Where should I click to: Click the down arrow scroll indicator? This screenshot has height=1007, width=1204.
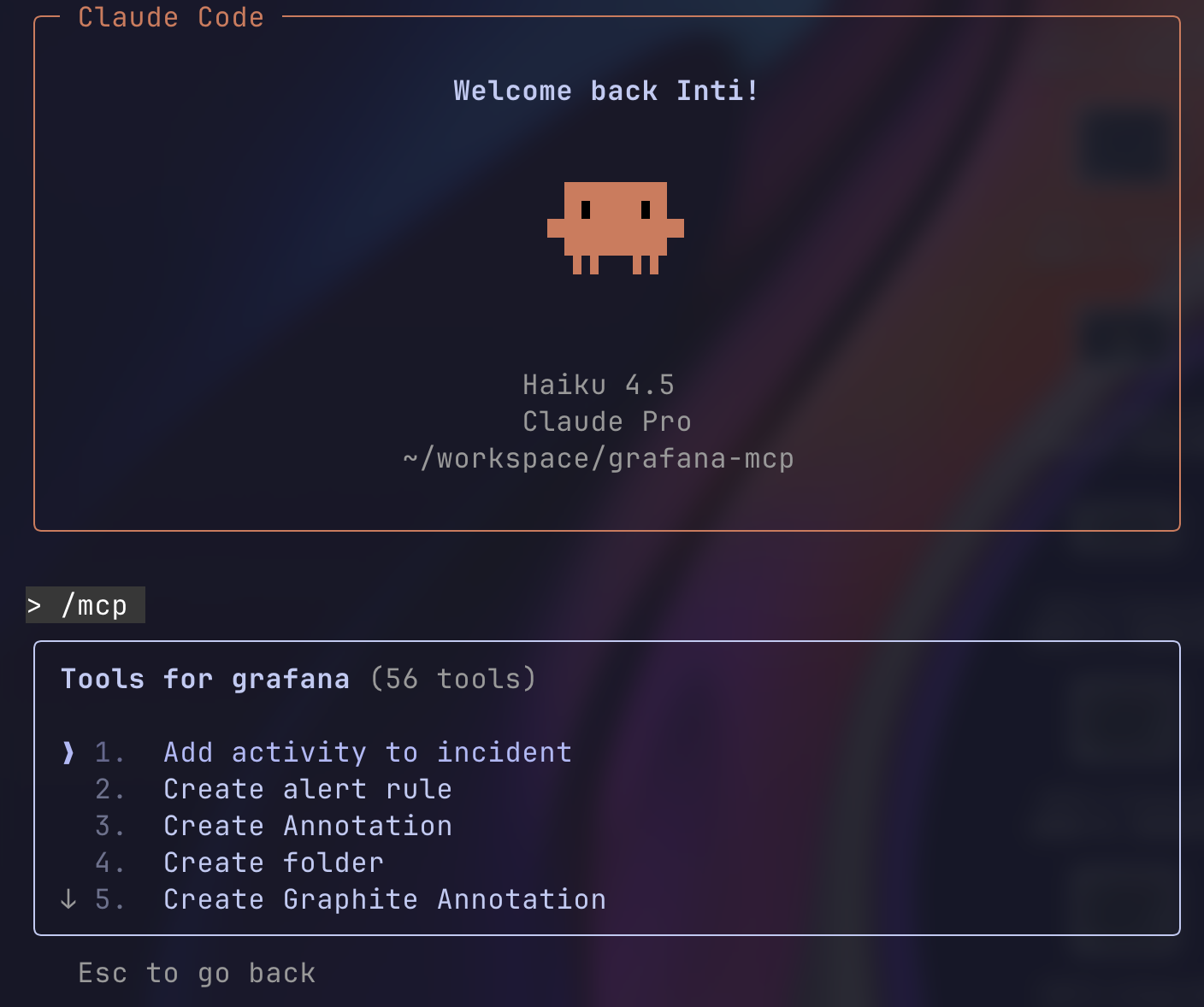pos(68,899)
